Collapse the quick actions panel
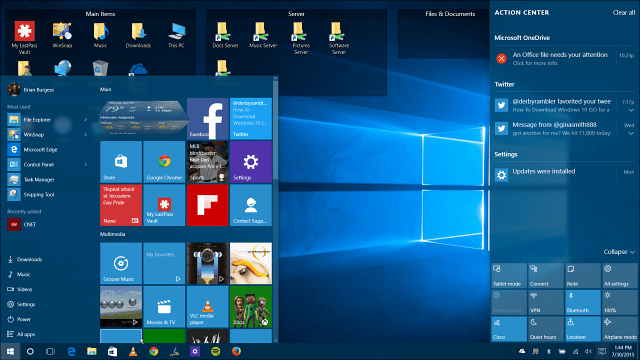The height and width of the screenshot is (360, 640). tap(619, 252)
